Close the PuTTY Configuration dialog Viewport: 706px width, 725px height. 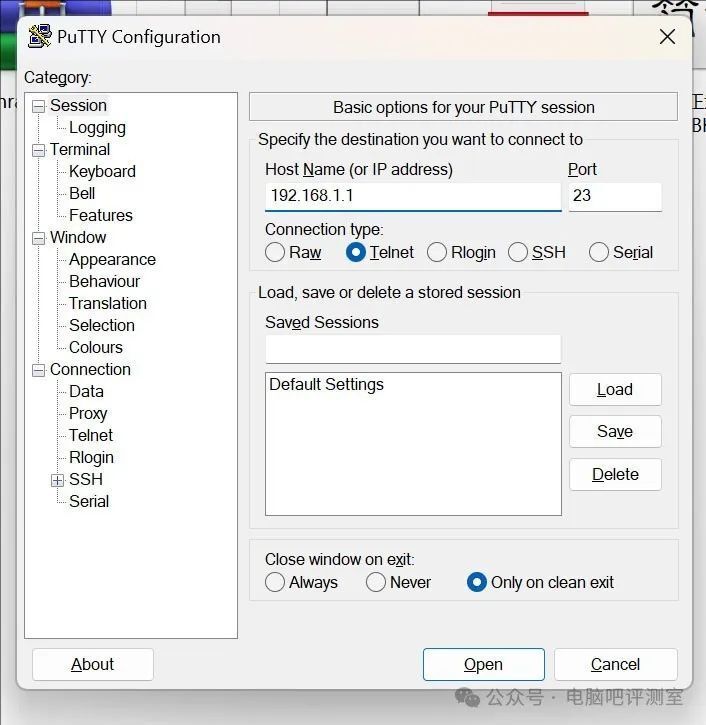[x=667, y=37]
